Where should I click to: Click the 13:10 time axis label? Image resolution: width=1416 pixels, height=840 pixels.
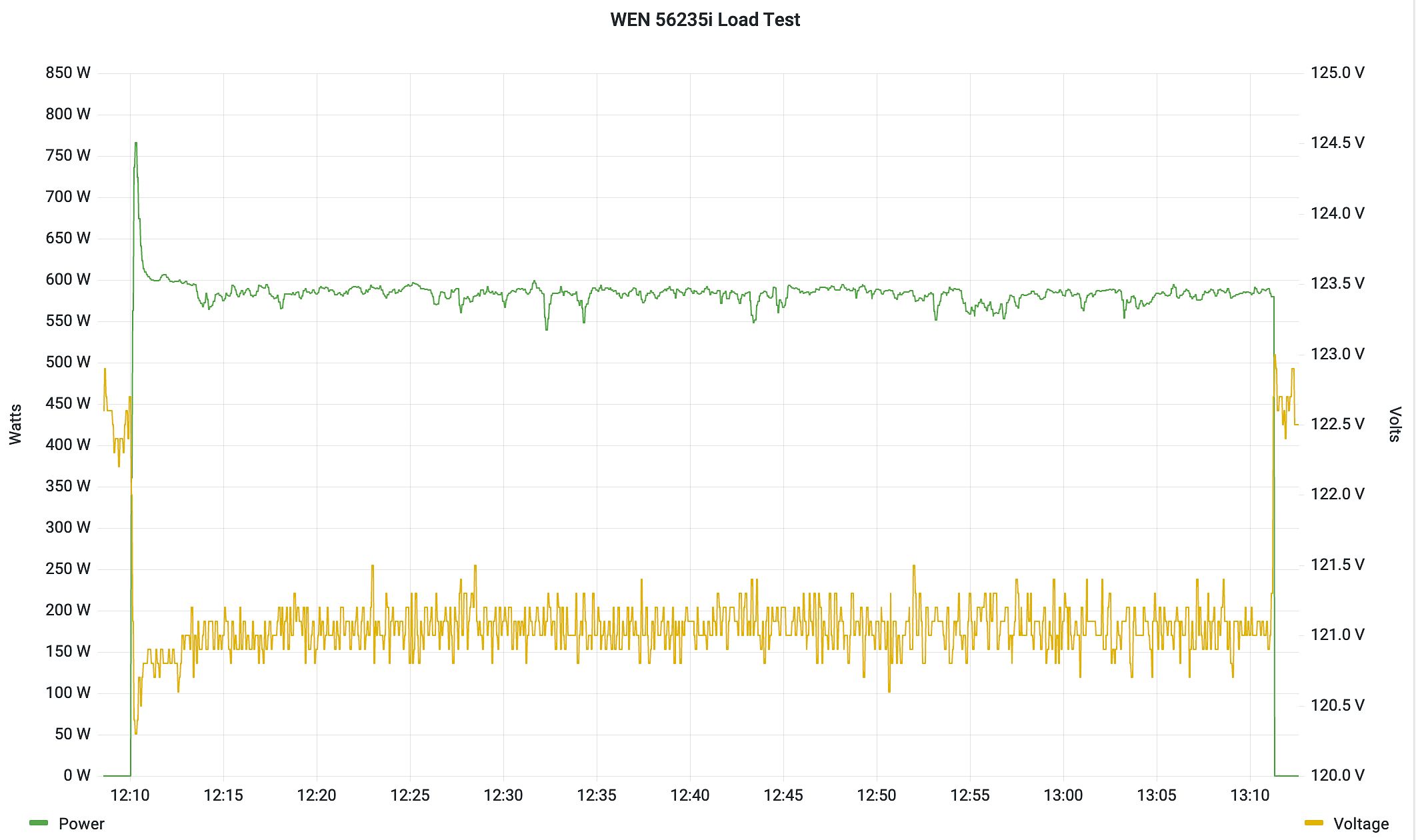(1250, 795)
